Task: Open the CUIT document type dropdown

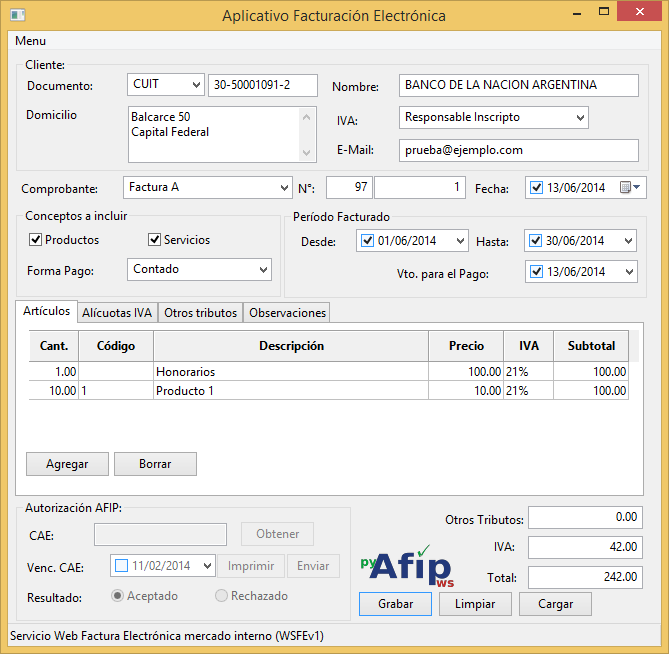Action: click(x=165, y=85)
